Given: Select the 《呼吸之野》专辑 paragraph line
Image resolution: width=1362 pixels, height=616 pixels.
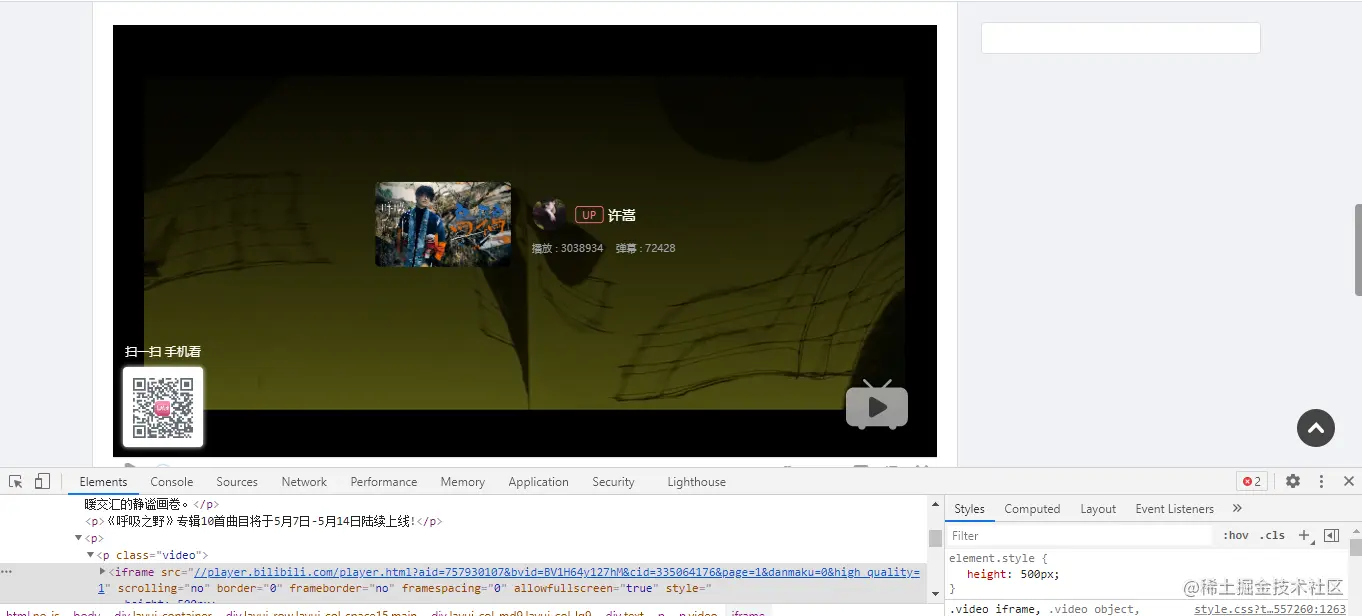Looking at the screenshot, I should (264, 521).
